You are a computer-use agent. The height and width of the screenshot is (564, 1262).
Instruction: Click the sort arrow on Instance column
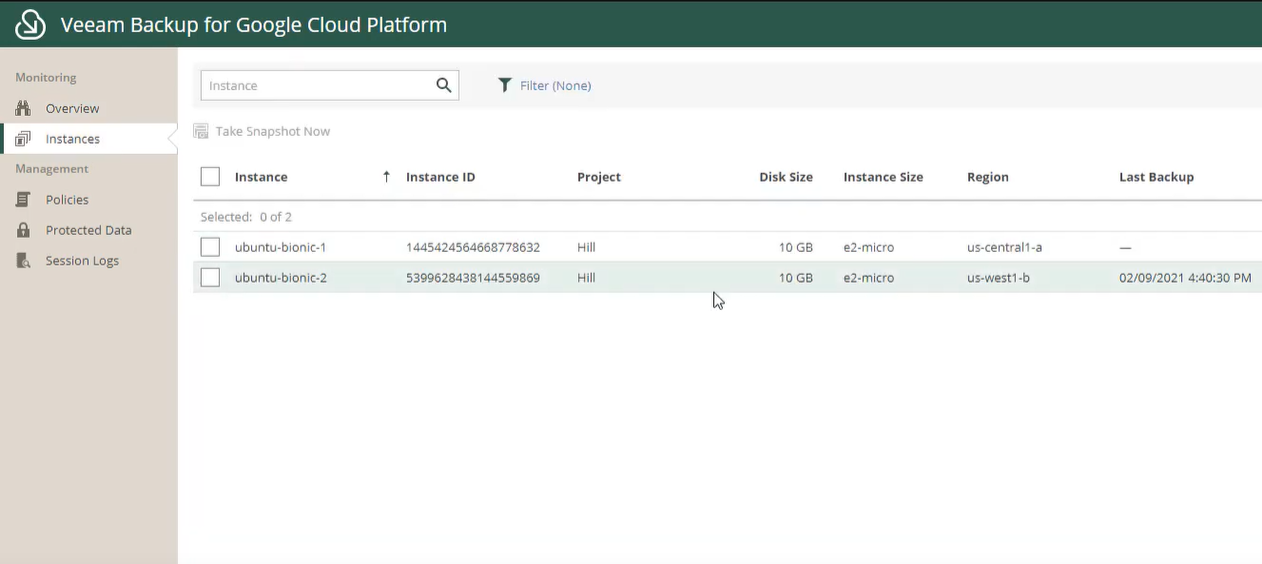386,177
